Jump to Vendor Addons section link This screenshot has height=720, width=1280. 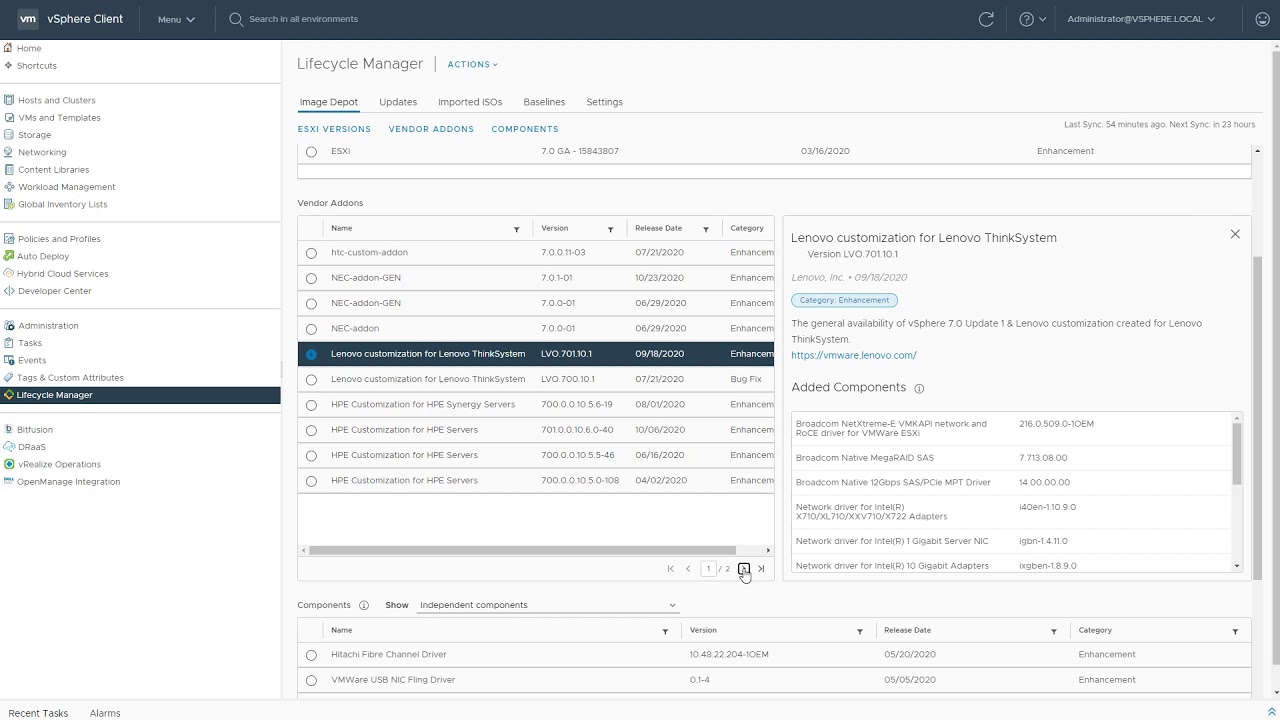tap(431, 129)
